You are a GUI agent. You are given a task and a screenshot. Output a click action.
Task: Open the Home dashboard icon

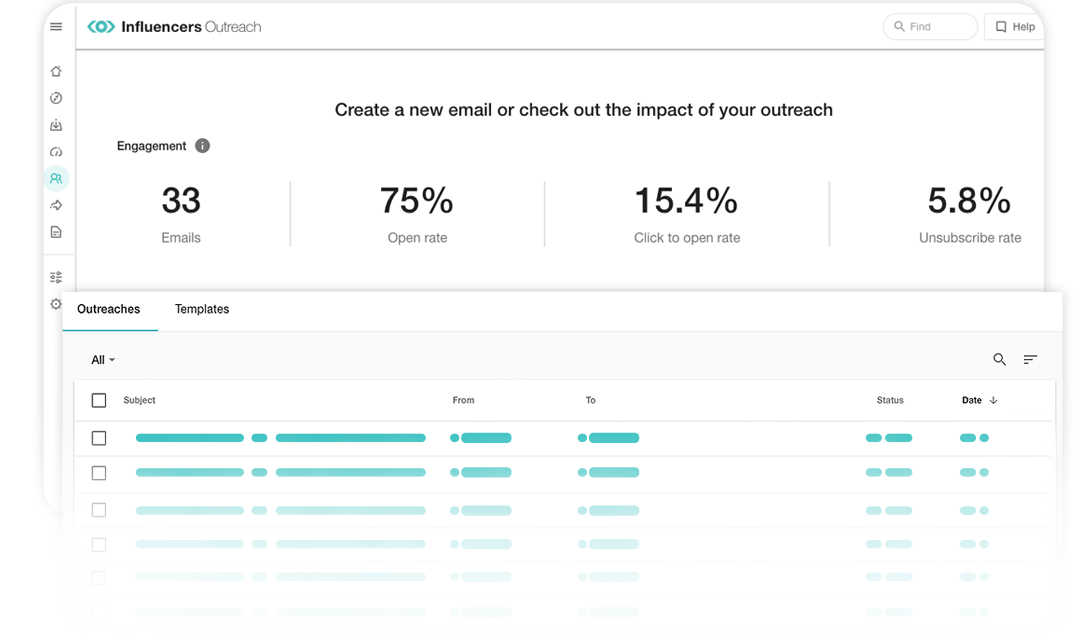pyautogui.click(x=56, y=71)
